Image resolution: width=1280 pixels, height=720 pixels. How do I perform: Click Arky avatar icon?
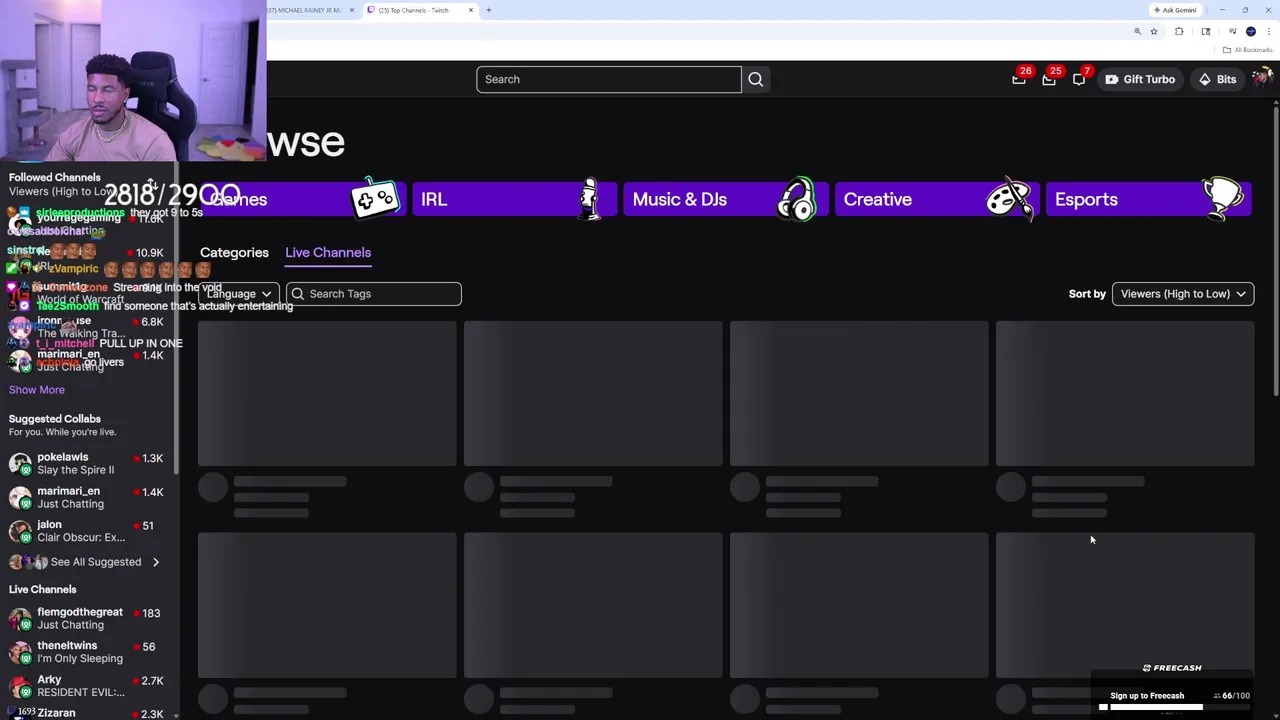click(x=20, y=687)
